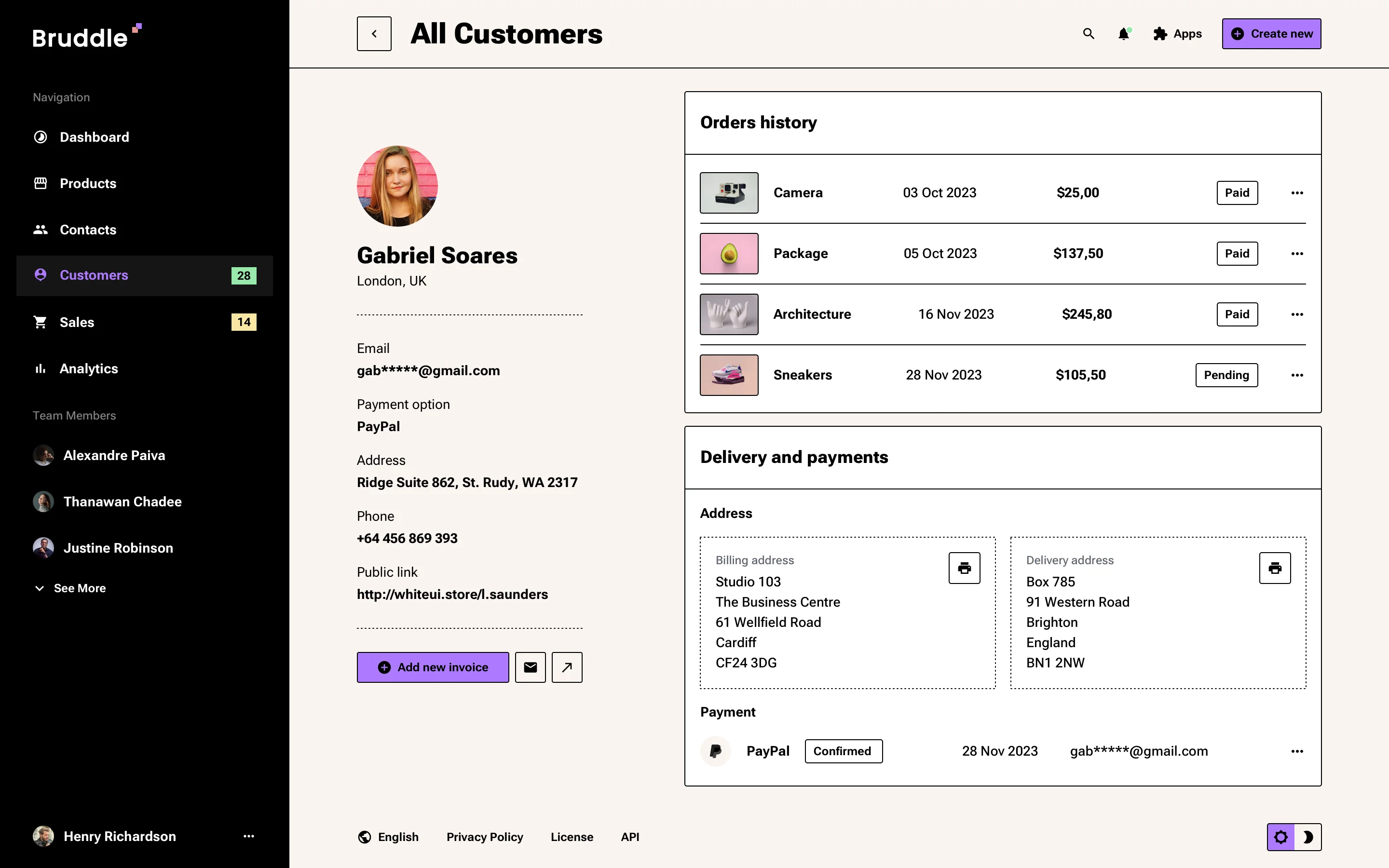
Task: Open the search icon in the top bar
Action: coord(1088,34)
